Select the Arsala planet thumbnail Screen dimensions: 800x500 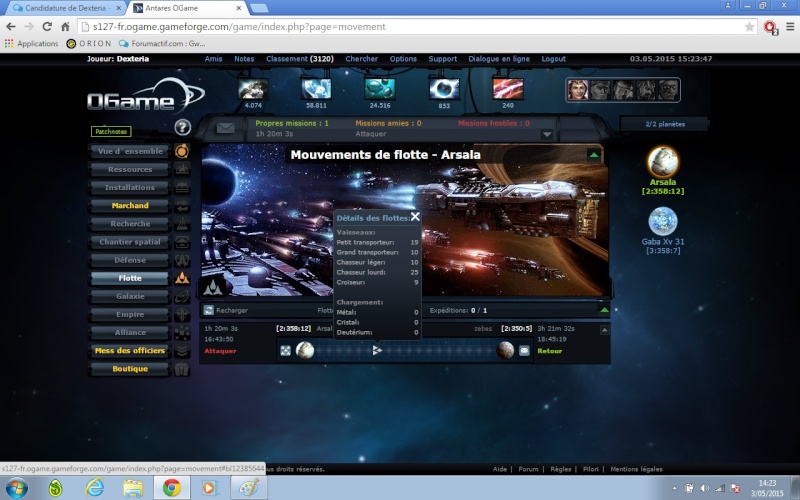click(x=663, y=161)
